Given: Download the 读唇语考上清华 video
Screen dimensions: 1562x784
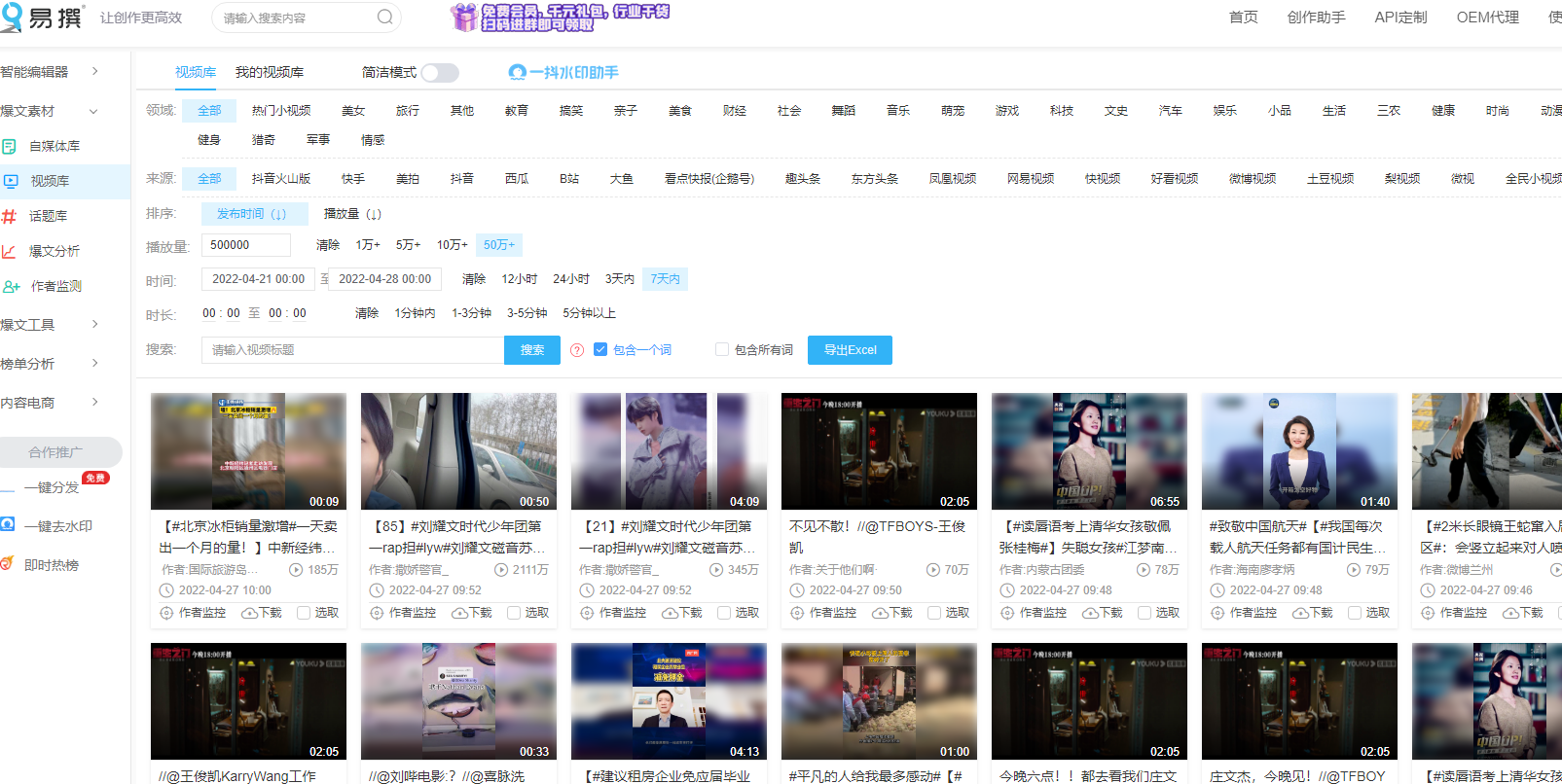Looking at the screenshot, I should point(1103,613).
